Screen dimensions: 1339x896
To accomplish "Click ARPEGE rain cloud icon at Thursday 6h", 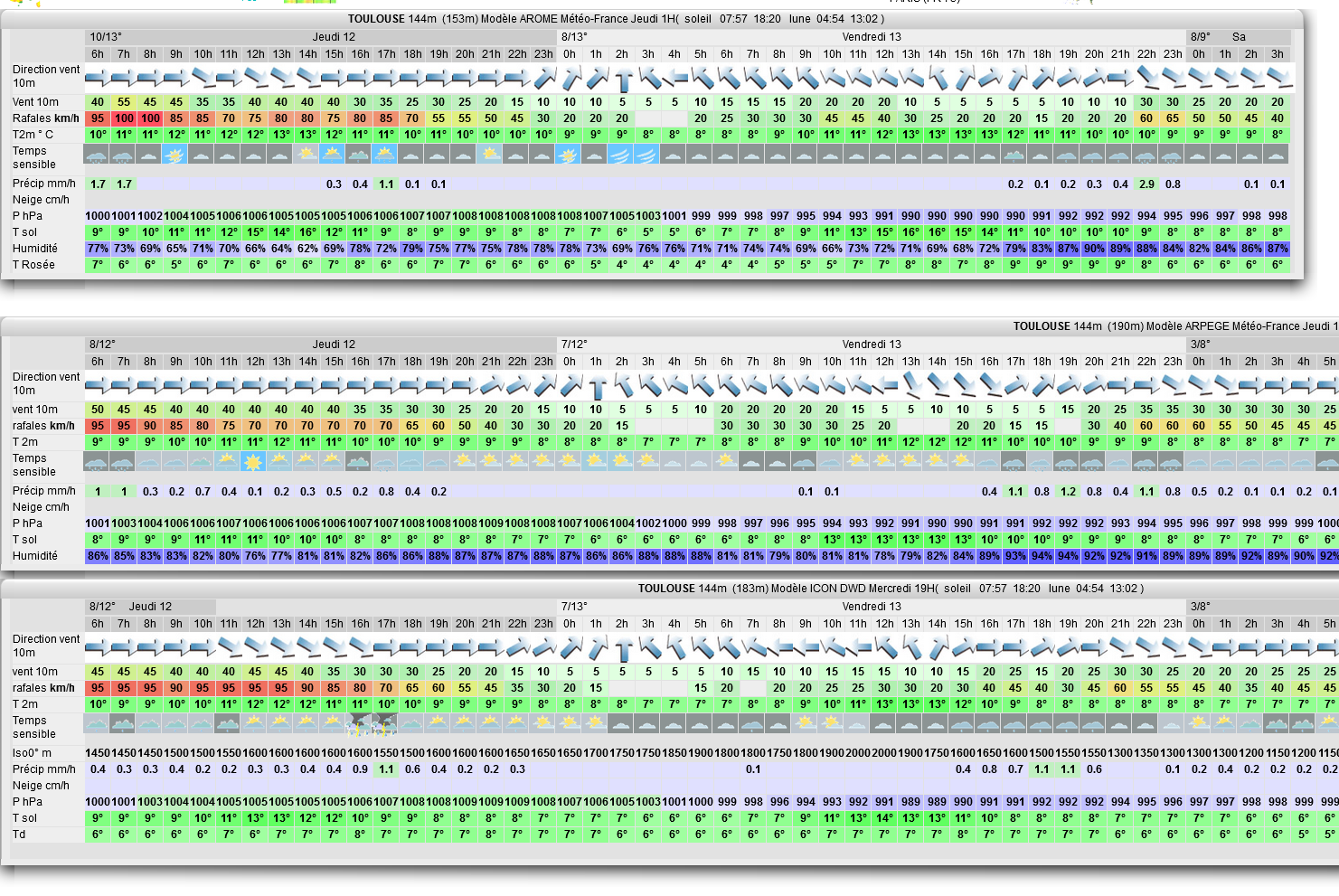I will [x=97, y=463].
